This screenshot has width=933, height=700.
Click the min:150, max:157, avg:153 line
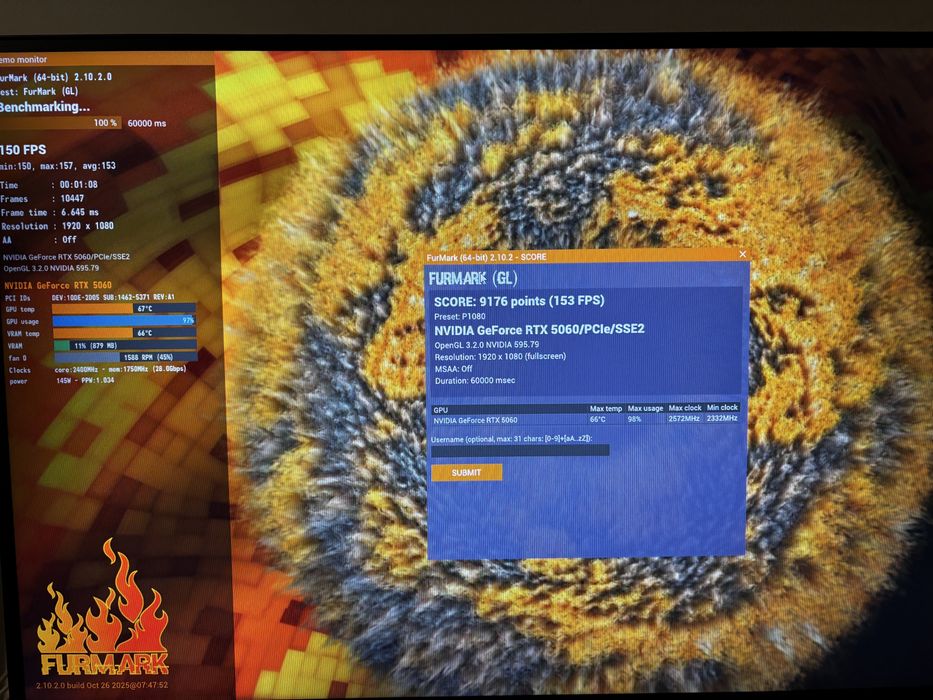[x=58, y=166]
